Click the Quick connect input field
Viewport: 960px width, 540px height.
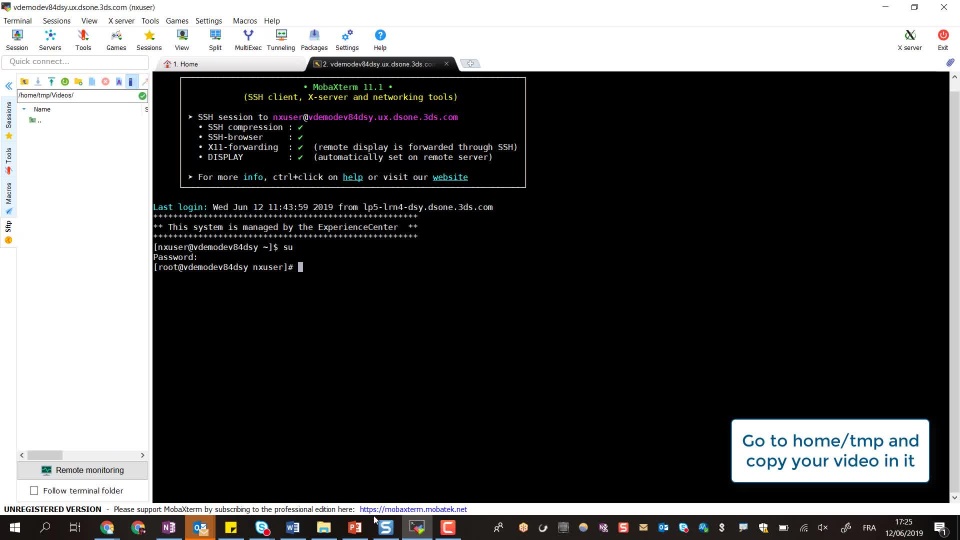point(75,62)
